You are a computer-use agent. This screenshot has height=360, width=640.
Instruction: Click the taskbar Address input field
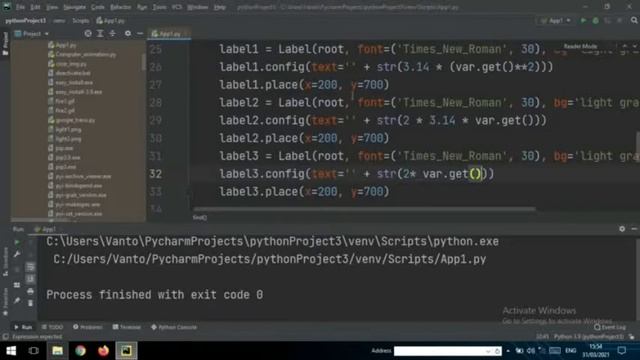[447, 351]
